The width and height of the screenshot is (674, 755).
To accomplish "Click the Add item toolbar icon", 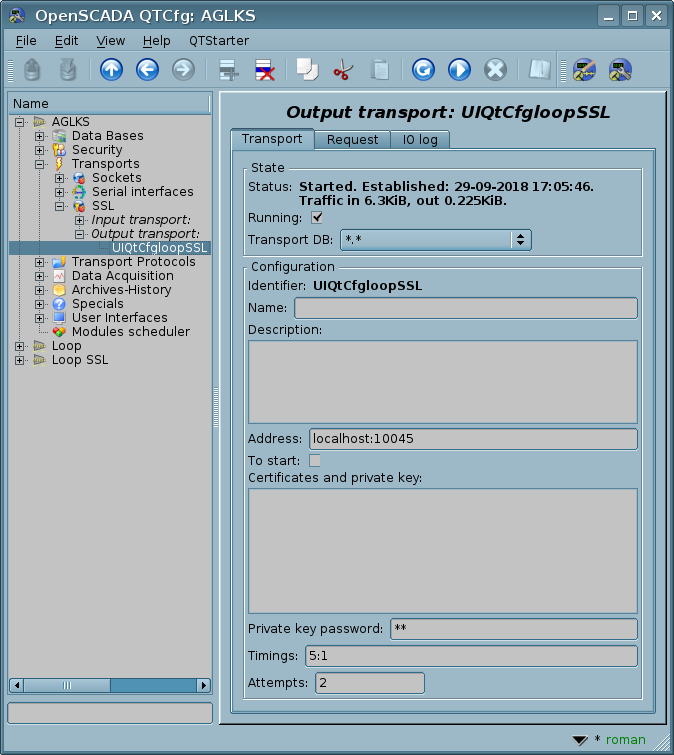I will pyautogui.click(x=228, y=70).
